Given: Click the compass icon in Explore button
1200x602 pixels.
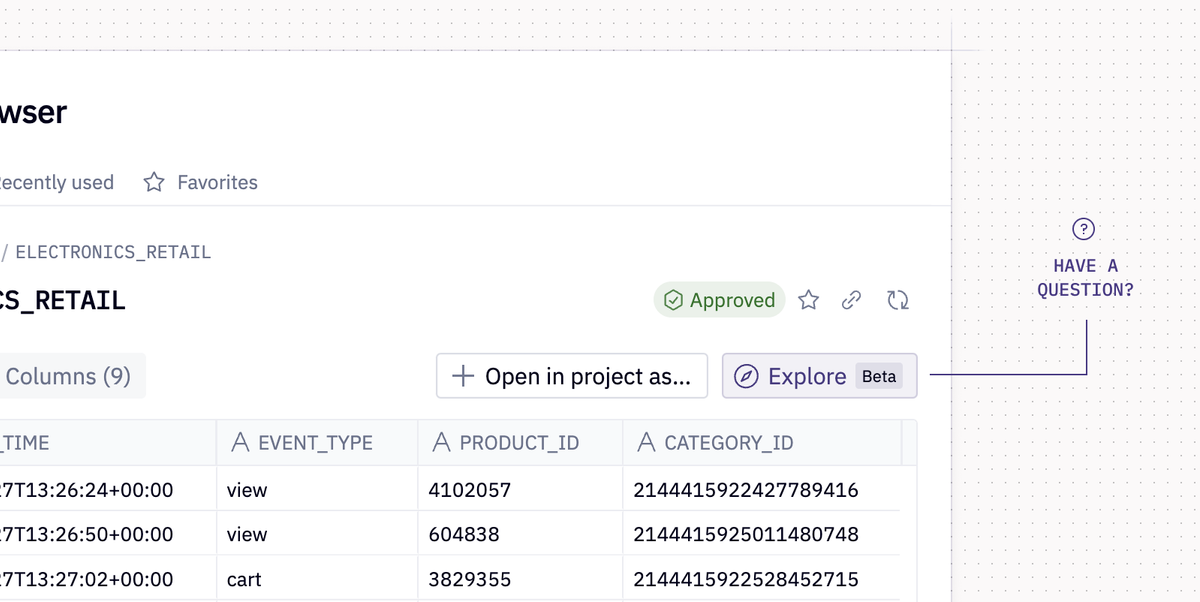Looking at the screenshot, I should coord(746,376).
